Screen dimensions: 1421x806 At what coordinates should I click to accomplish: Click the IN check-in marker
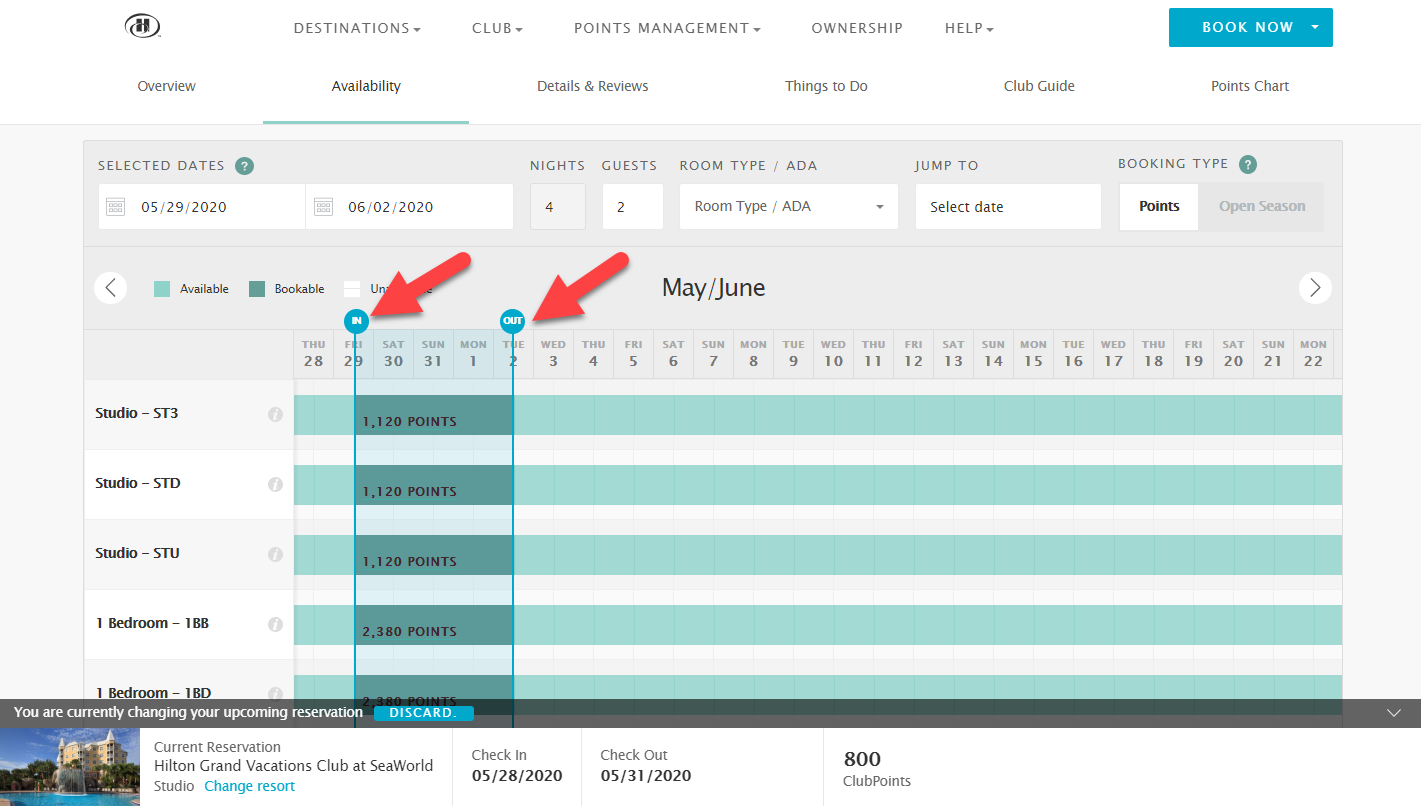(356, 321)
